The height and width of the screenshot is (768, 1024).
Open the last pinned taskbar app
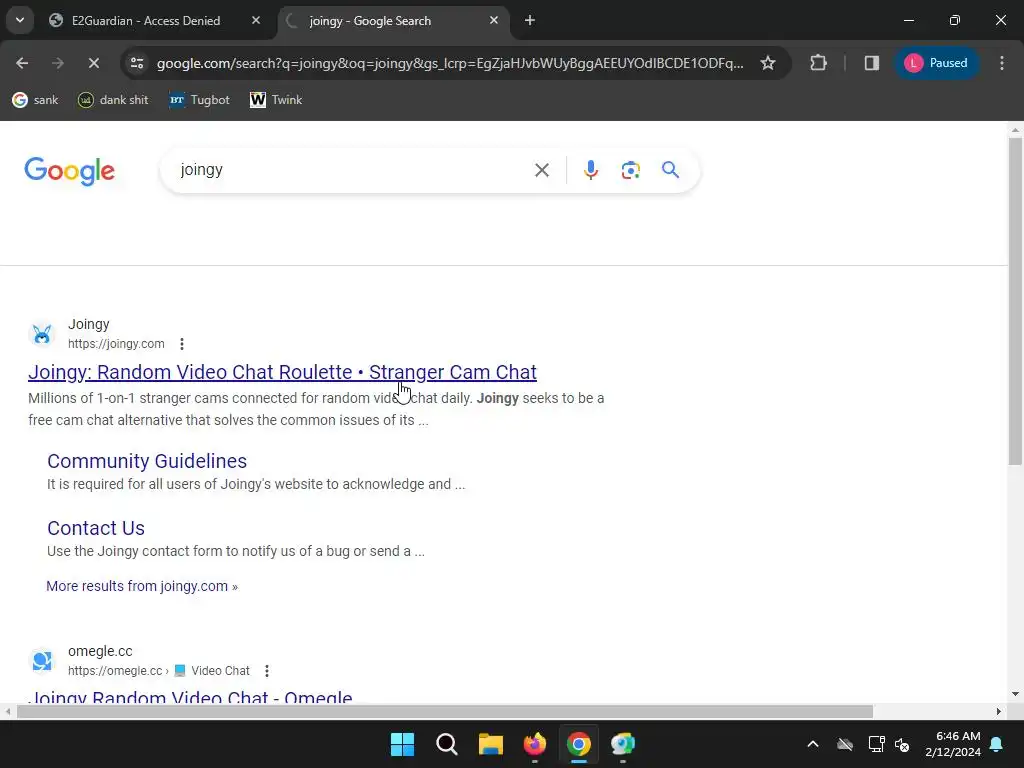[623, 744]
